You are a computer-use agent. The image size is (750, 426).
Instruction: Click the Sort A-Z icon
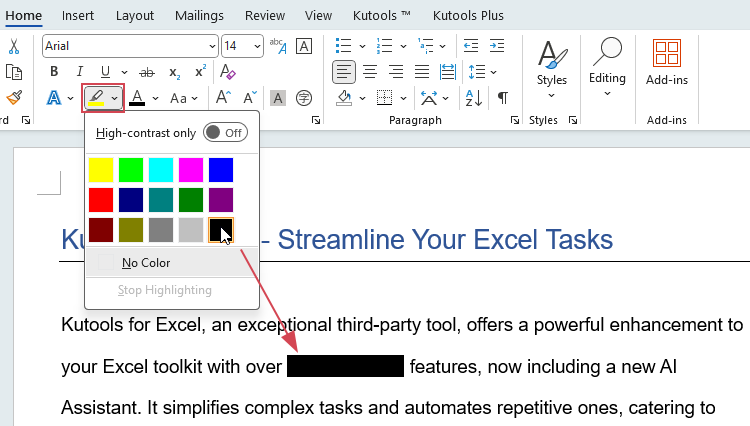[473, 98]
